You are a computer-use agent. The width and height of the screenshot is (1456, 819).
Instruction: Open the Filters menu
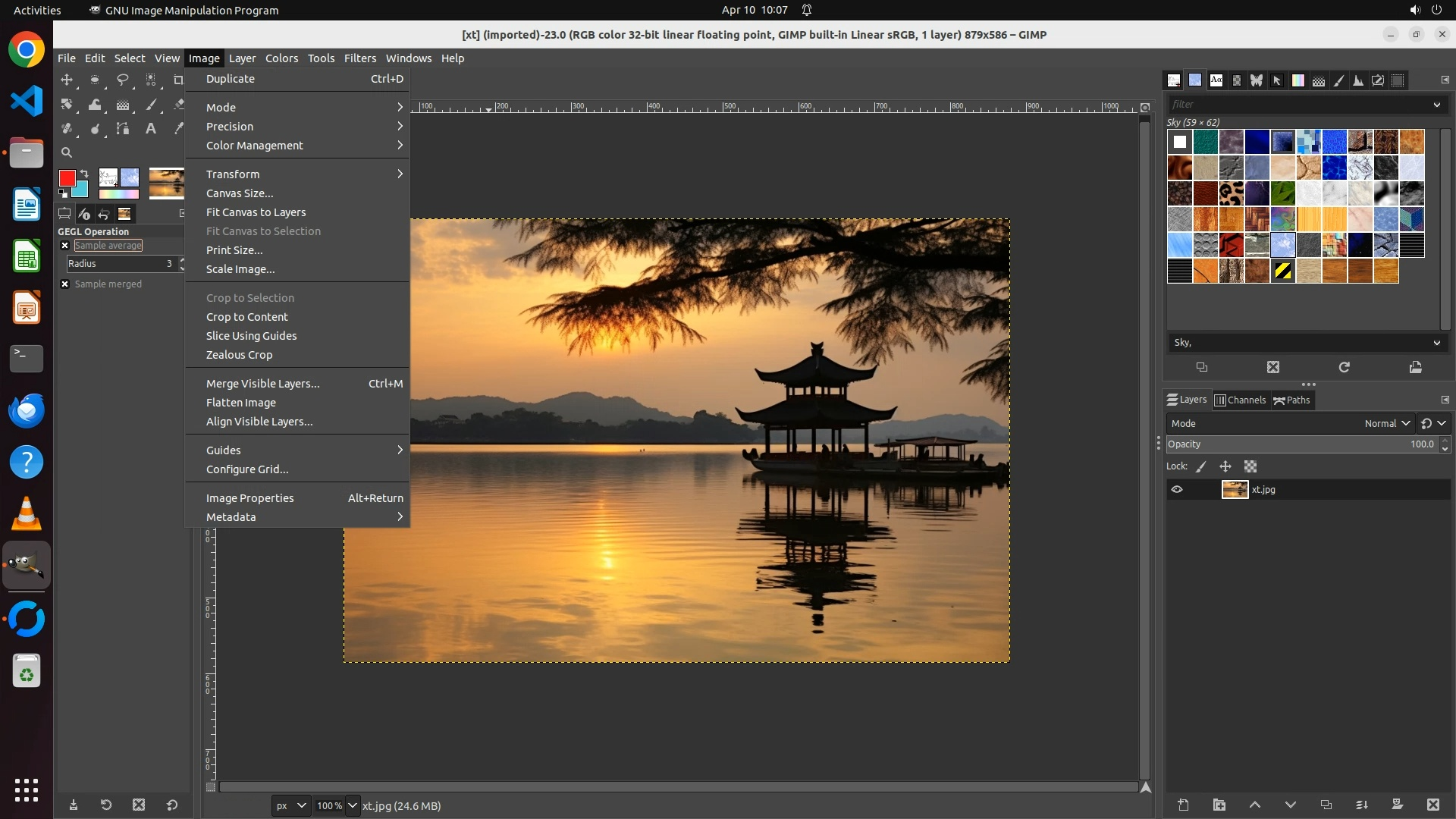[x=359, y=58]
